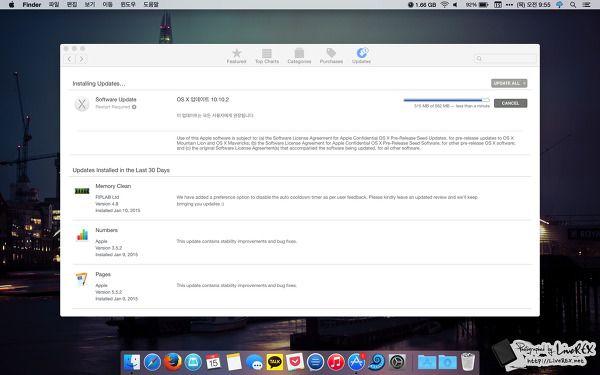Screen dimensions: 600x375
Task: Click the Memory Clean app icon
Action: pyautogui.click(x=82, y=191)
